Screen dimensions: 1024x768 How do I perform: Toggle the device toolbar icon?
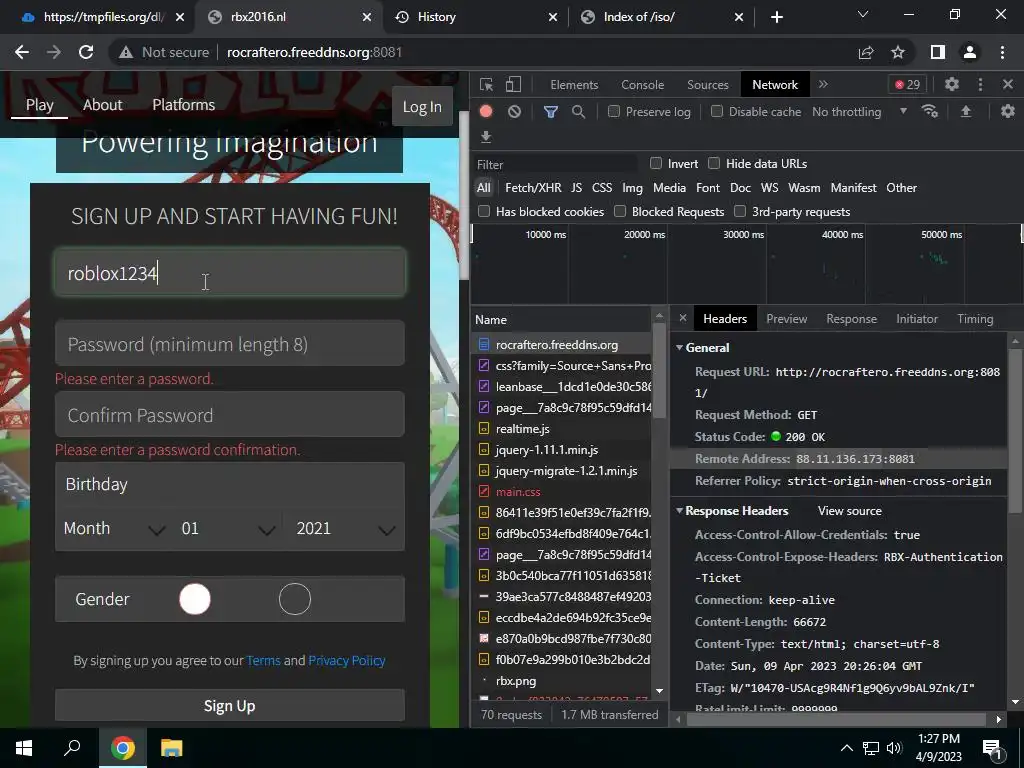pos(513,85)
